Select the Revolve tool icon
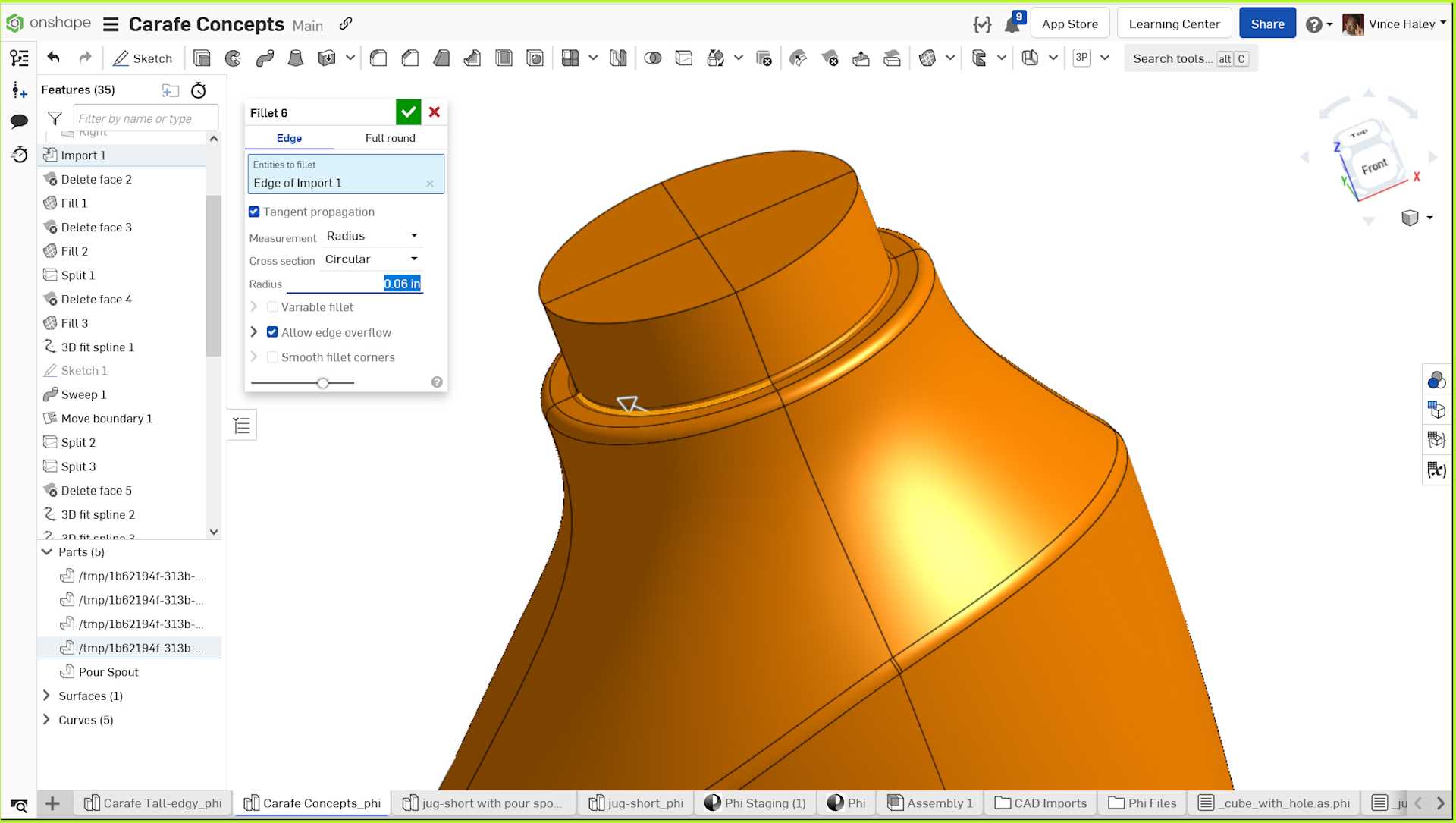The width and height of the screenshot is (1456, 823). click(x=233, y=58)
